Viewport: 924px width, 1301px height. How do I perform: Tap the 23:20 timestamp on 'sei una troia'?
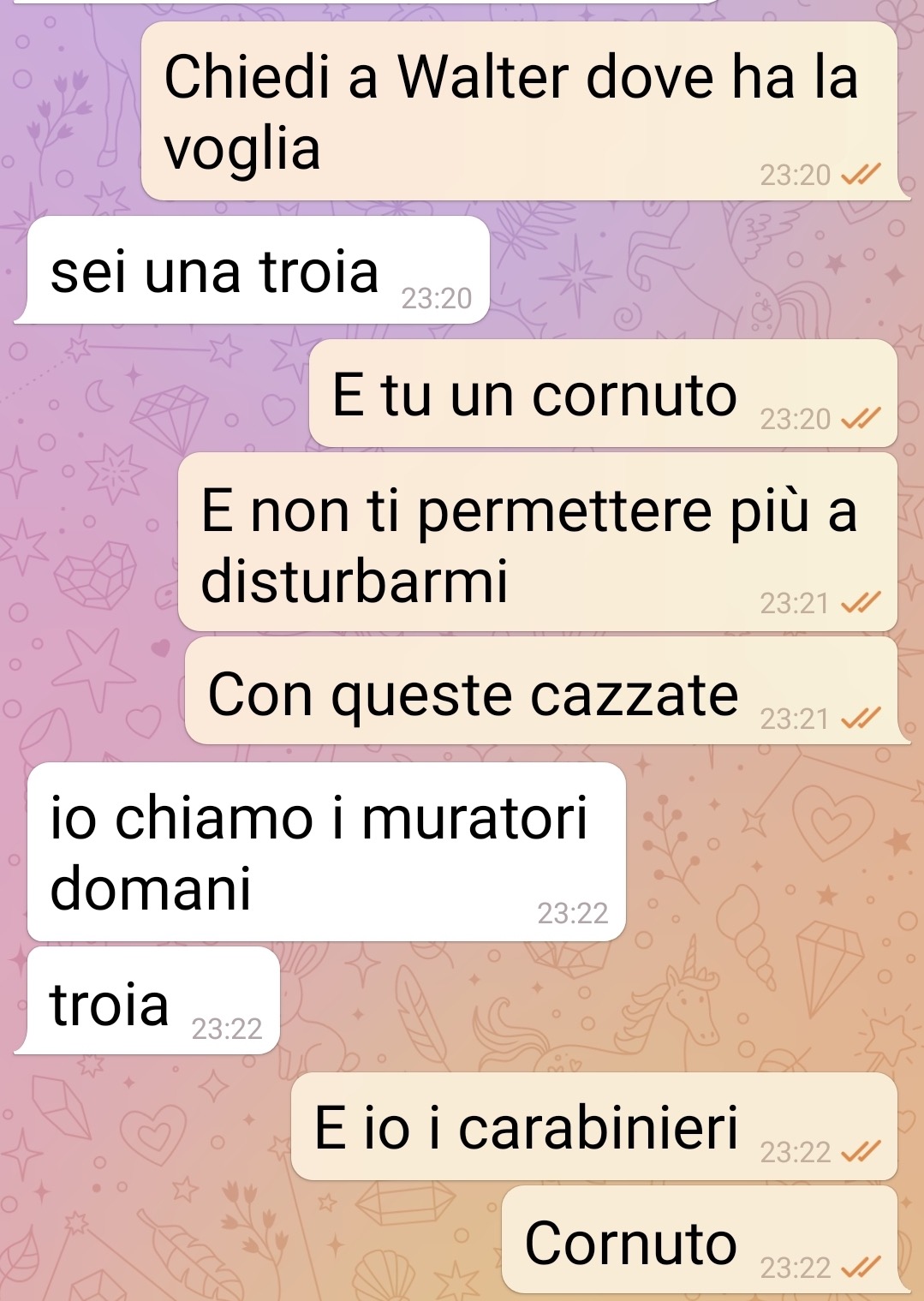437,298
